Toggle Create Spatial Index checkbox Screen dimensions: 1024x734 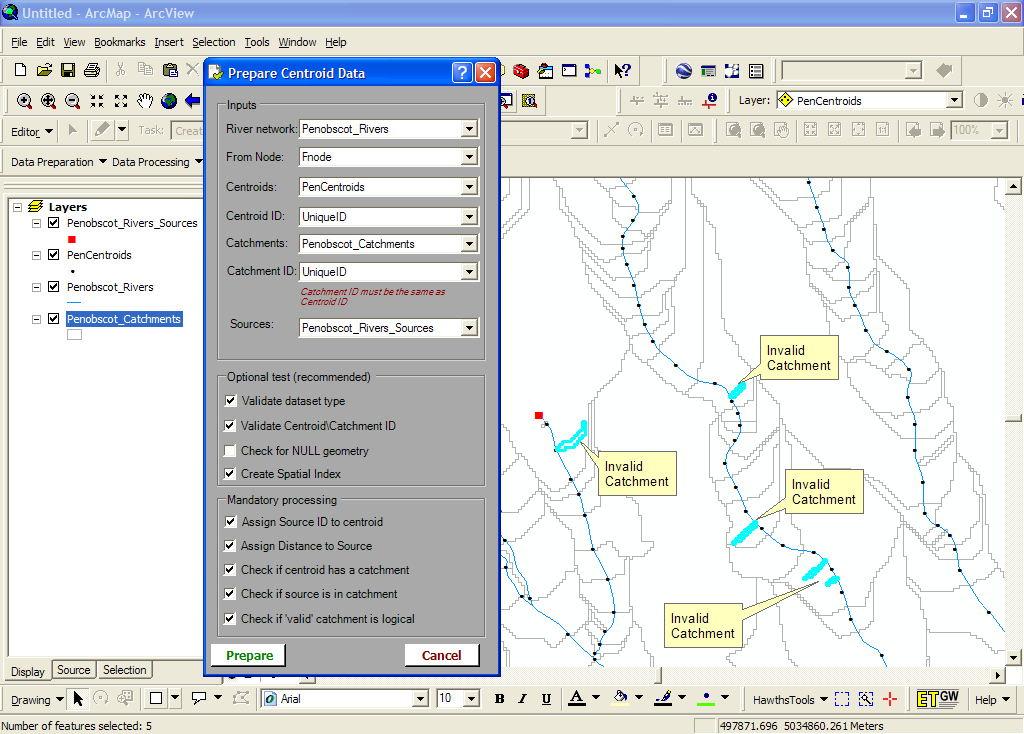click(230, 473)
